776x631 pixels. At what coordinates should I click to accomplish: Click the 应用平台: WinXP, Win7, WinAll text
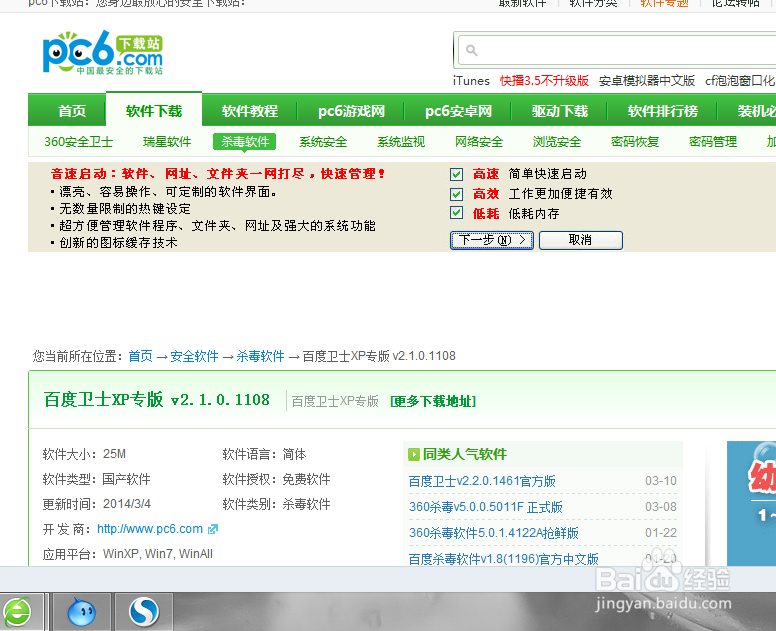[x=128, y=554]
